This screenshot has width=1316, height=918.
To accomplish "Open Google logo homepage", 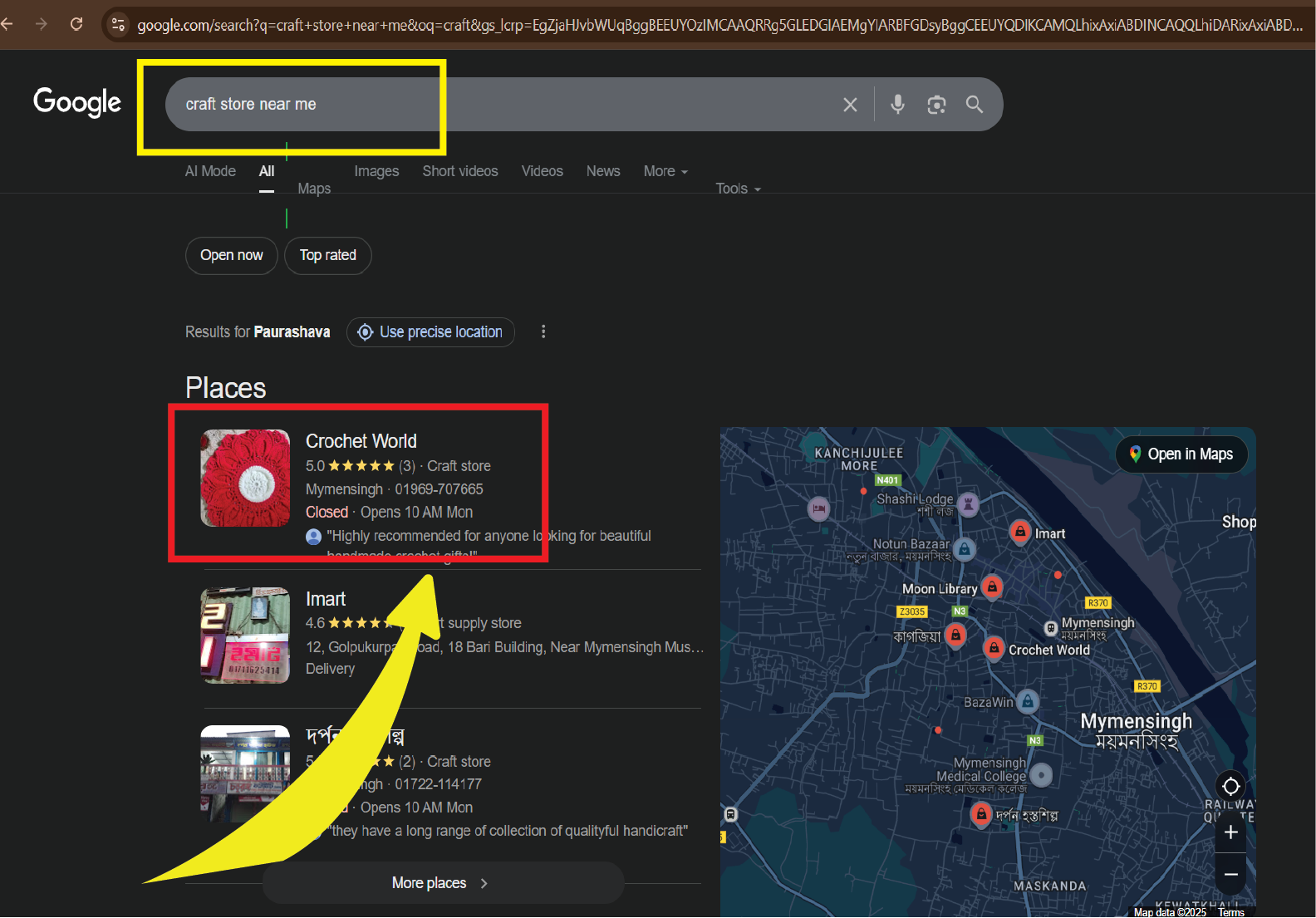I will (x=77, y=102).
